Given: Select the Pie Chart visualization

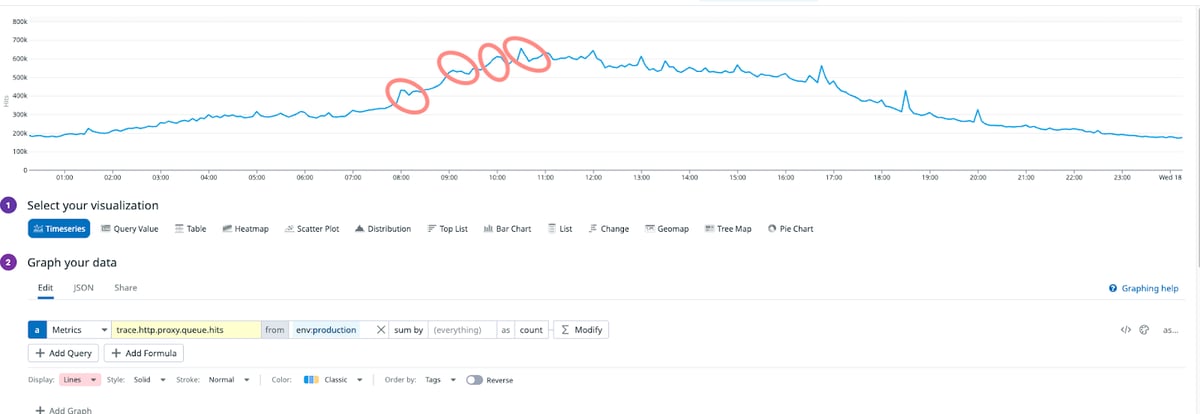Looking at the screenshot, I should coord(790,229).
